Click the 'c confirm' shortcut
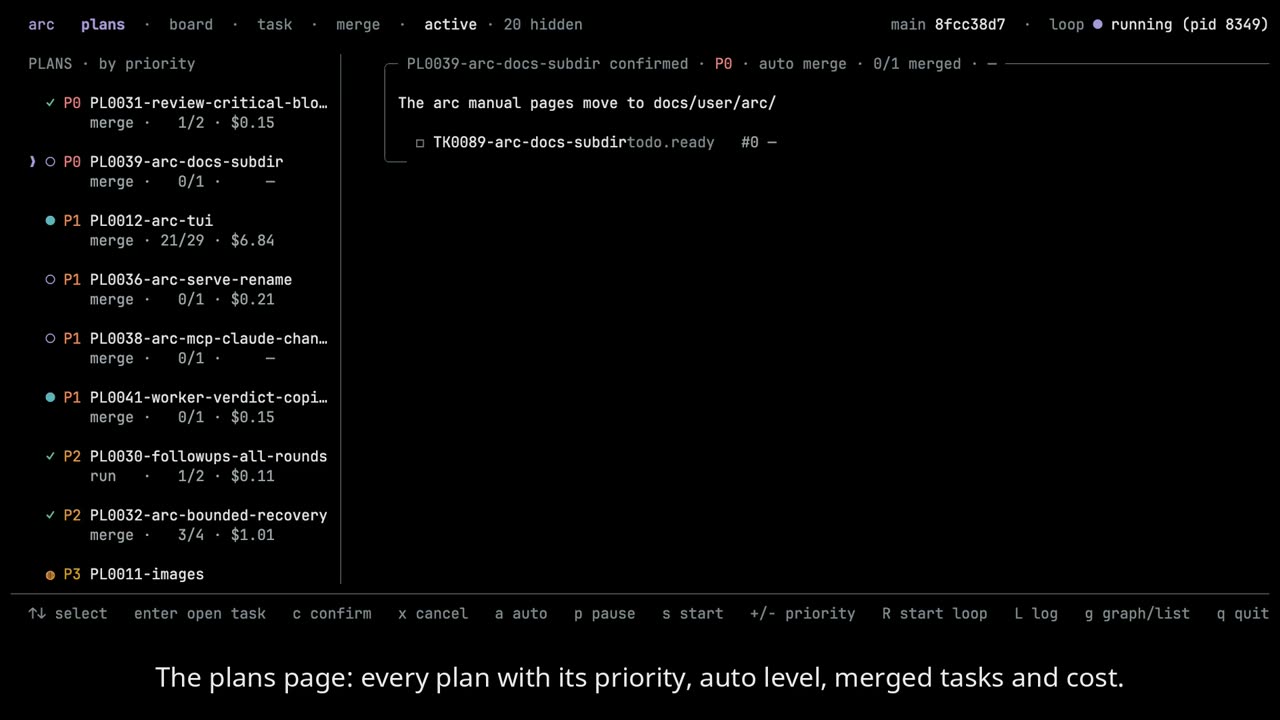Screen dimensions: 1280x720 click(x=332, y=614)
